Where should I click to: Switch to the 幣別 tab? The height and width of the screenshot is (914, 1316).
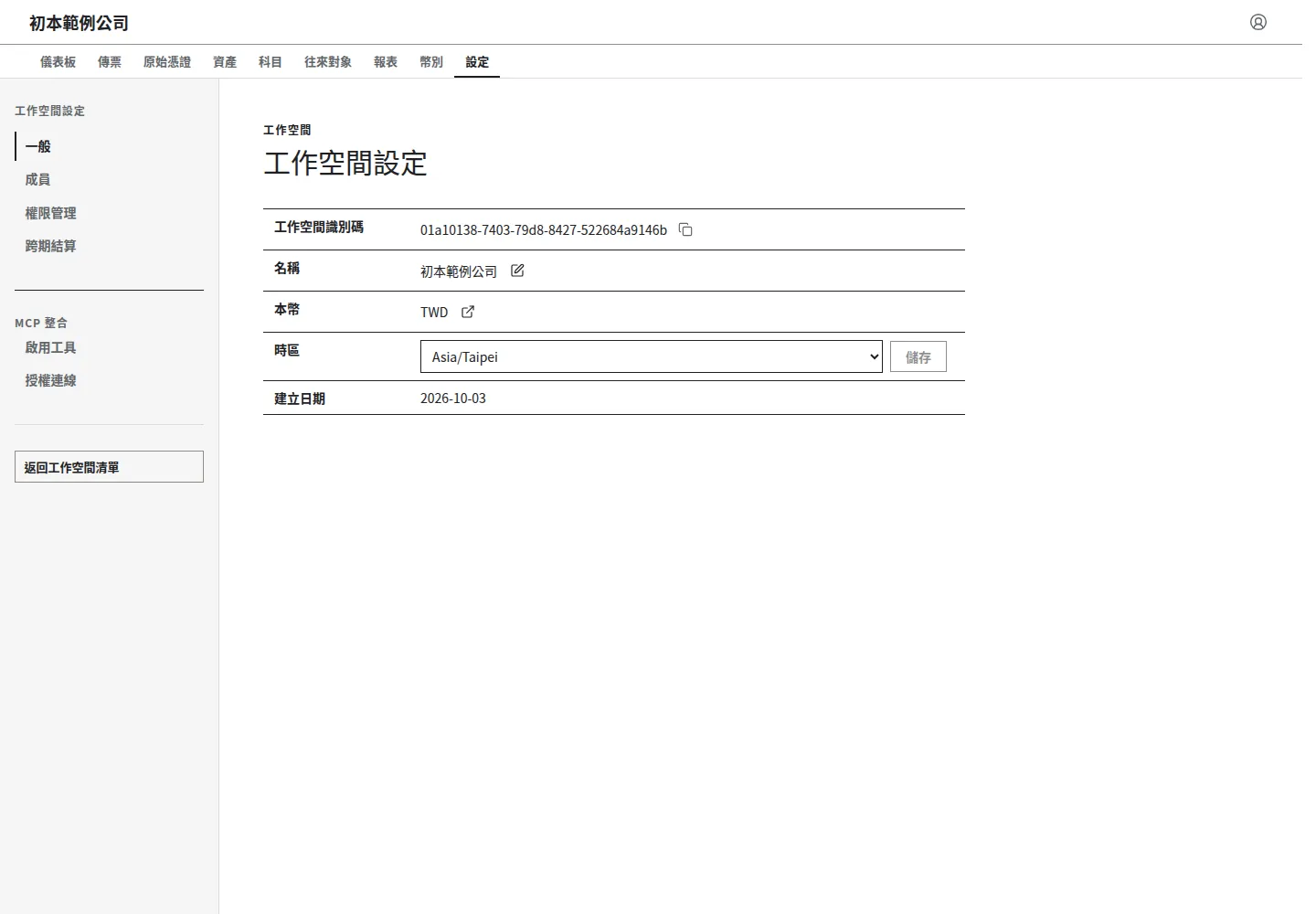tap(431, 62)
